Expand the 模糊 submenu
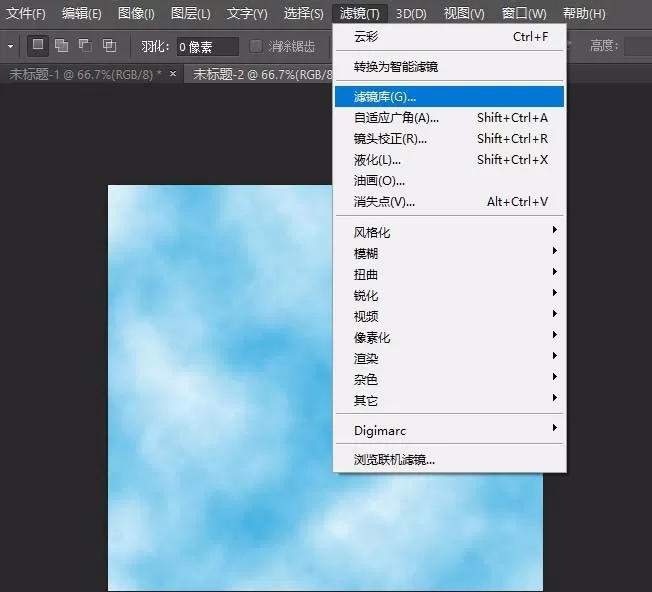652x592 pixels. coord(449,253)
